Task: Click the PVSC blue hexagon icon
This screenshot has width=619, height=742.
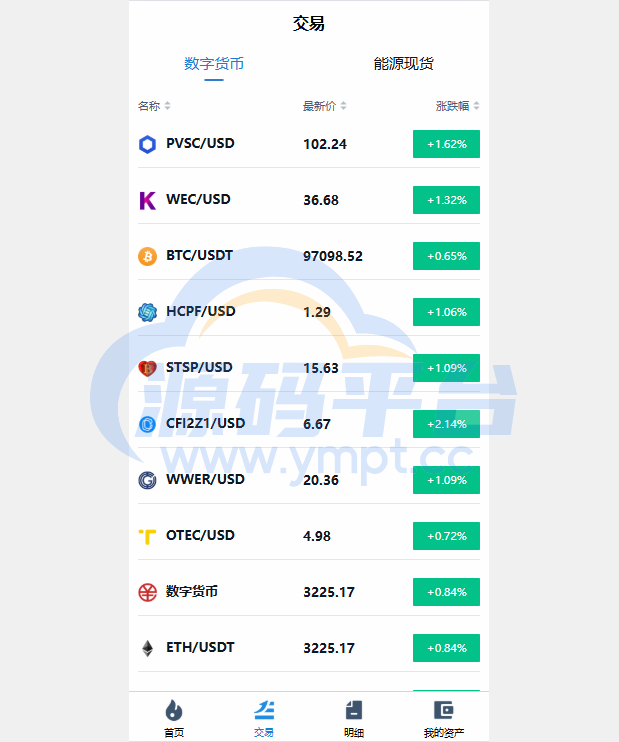Action: coord(147,144)
